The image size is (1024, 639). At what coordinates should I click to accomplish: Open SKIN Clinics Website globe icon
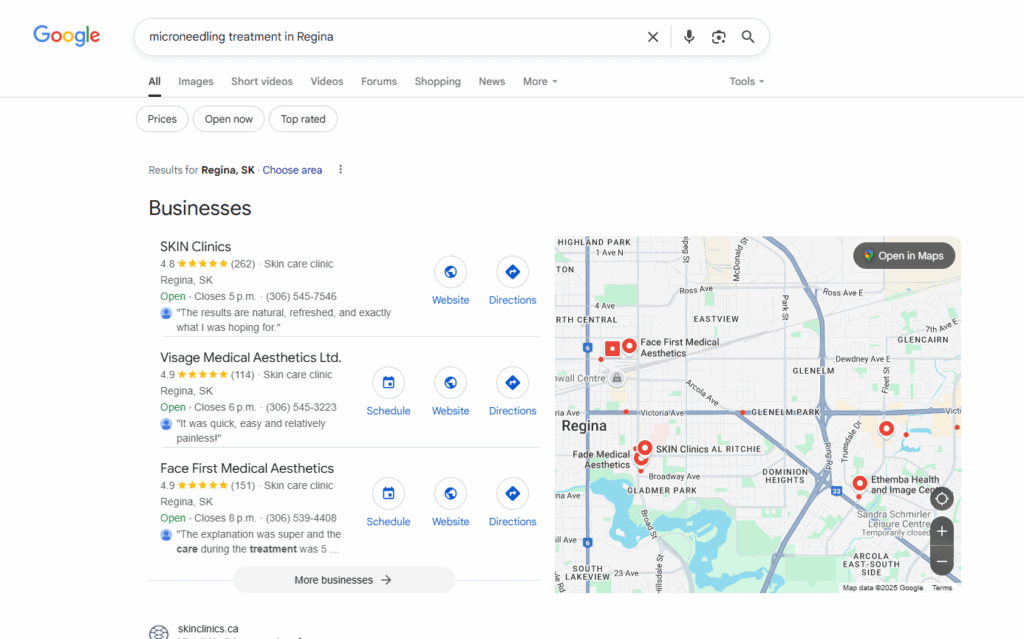click(x=450, y=272)
